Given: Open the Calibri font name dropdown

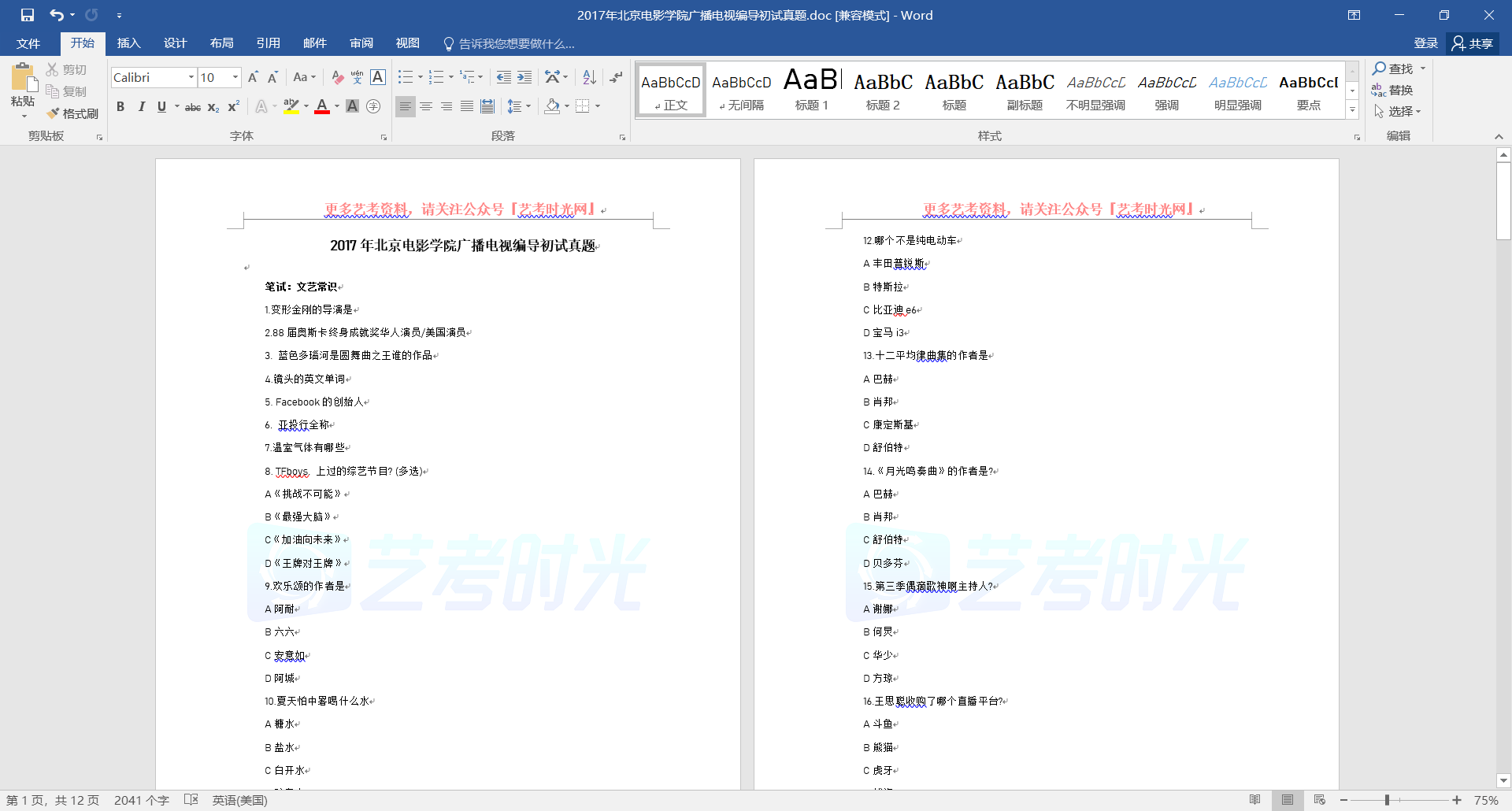Looking at the screenshot, I should (191, 77).
